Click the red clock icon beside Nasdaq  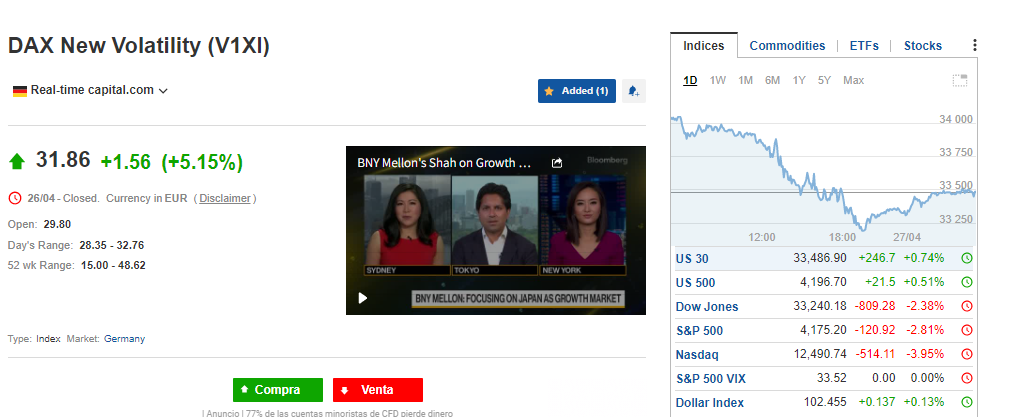pyautogui.click(x=966, y=355)
